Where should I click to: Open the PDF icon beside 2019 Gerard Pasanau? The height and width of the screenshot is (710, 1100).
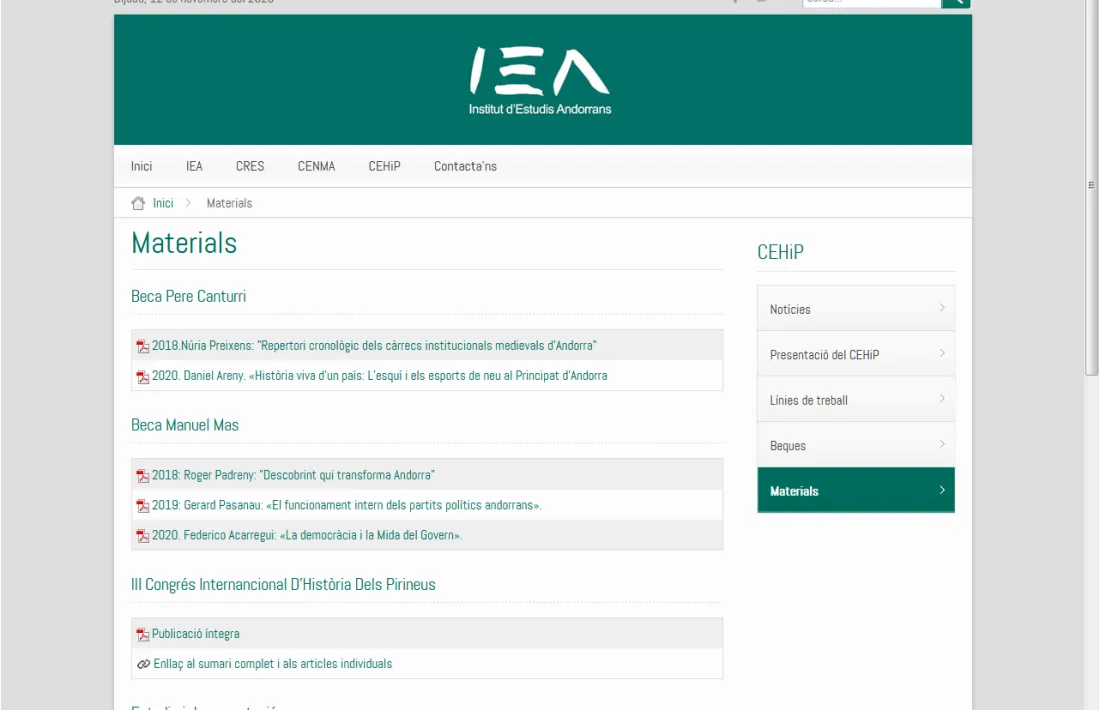click(x=141, y=505)
